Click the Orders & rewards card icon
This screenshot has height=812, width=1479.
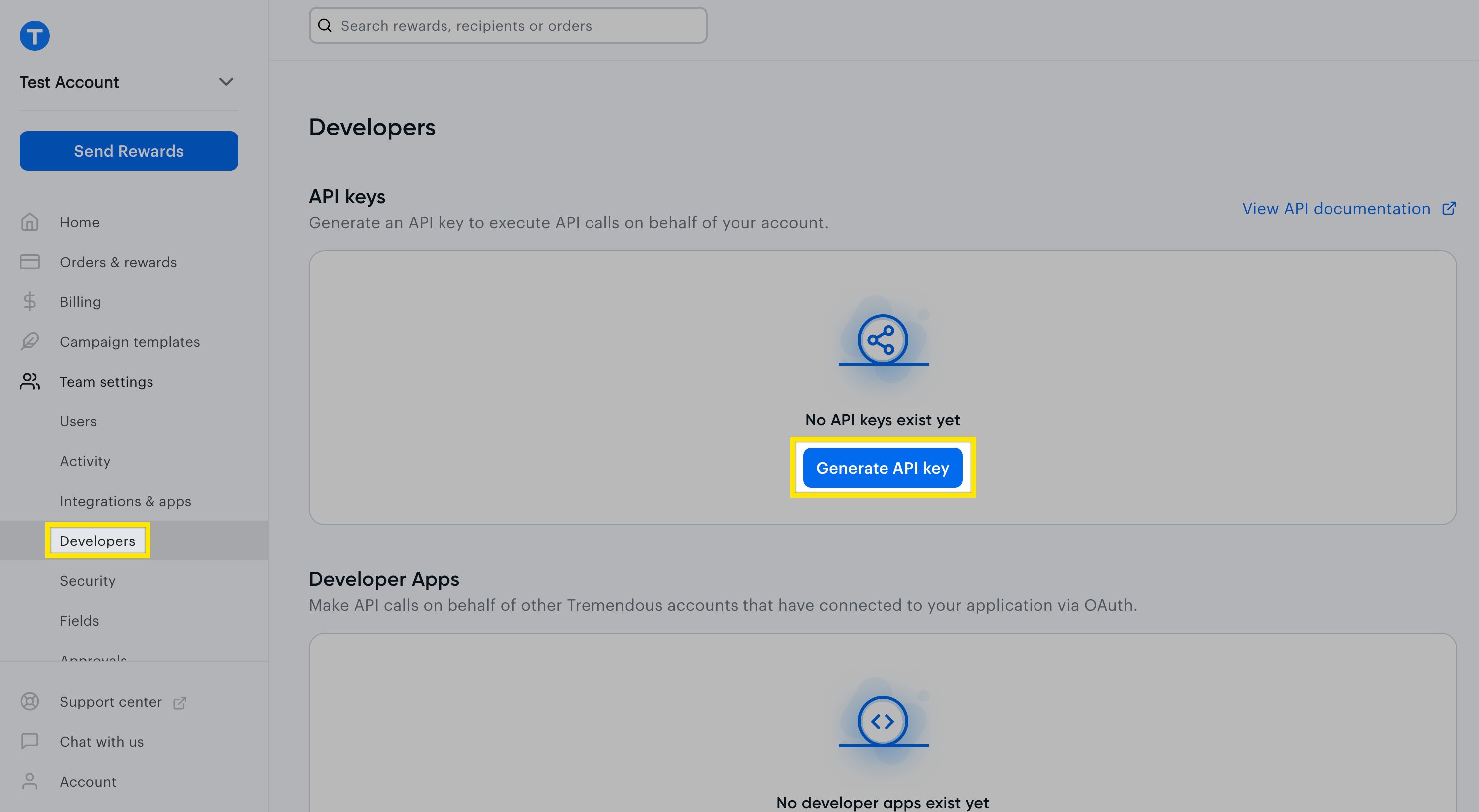(30, 262)
